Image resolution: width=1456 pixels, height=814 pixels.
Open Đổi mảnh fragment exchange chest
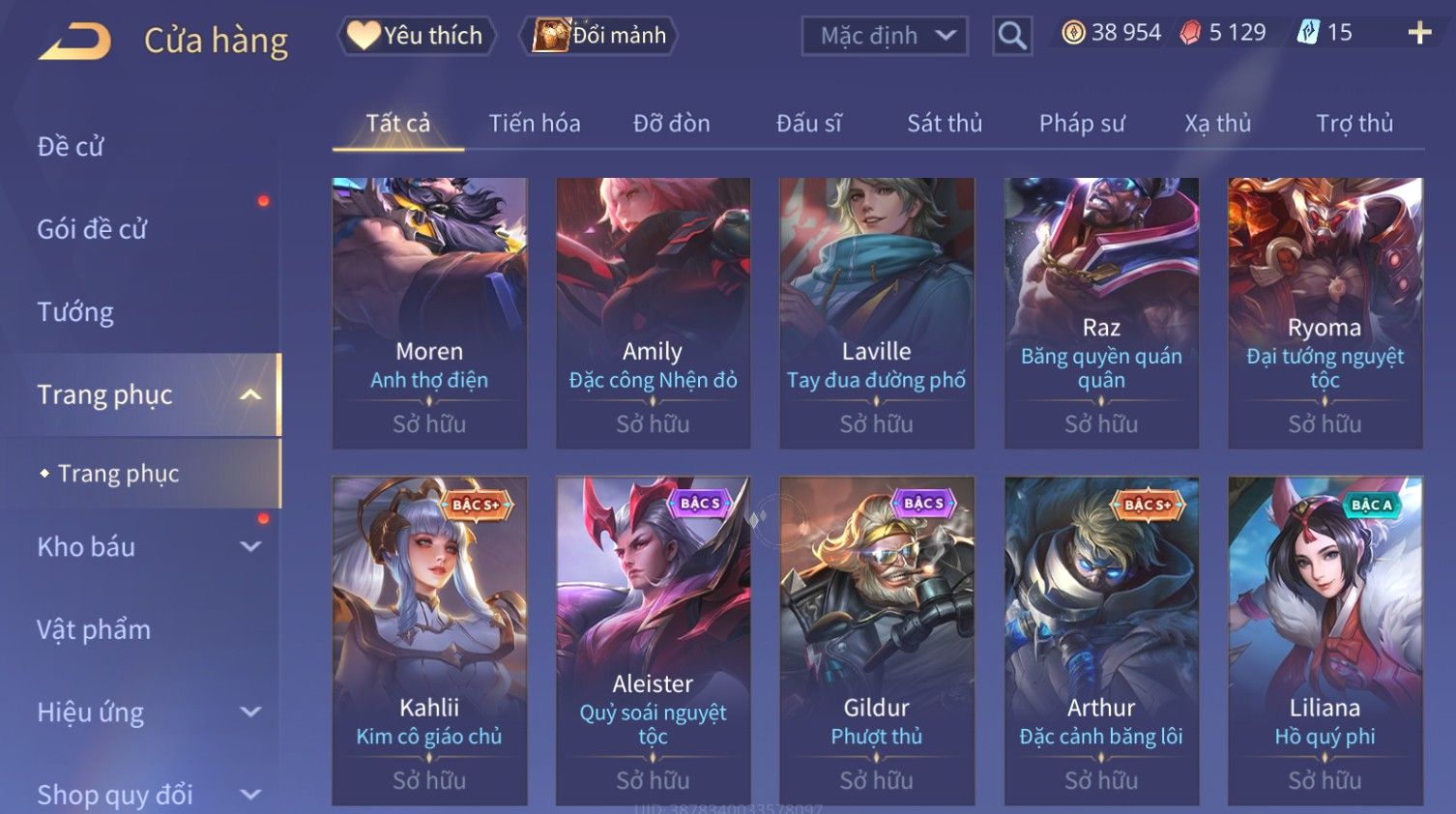click(599, 36)
